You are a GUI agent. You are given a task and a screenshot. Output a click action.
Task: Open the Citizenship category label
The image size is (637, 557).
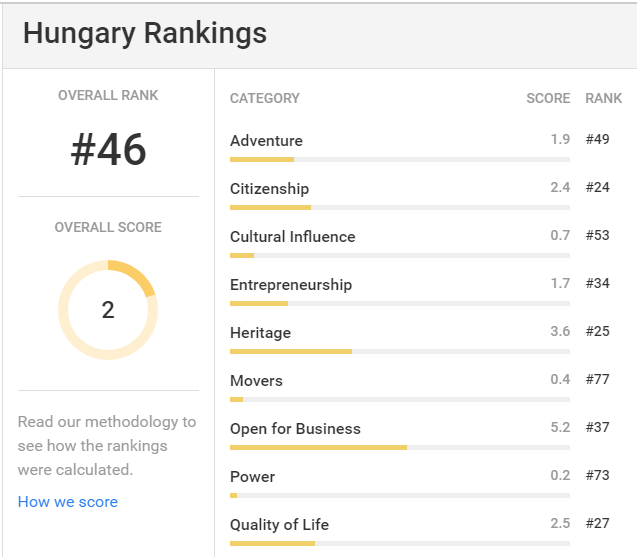[269, 189]
